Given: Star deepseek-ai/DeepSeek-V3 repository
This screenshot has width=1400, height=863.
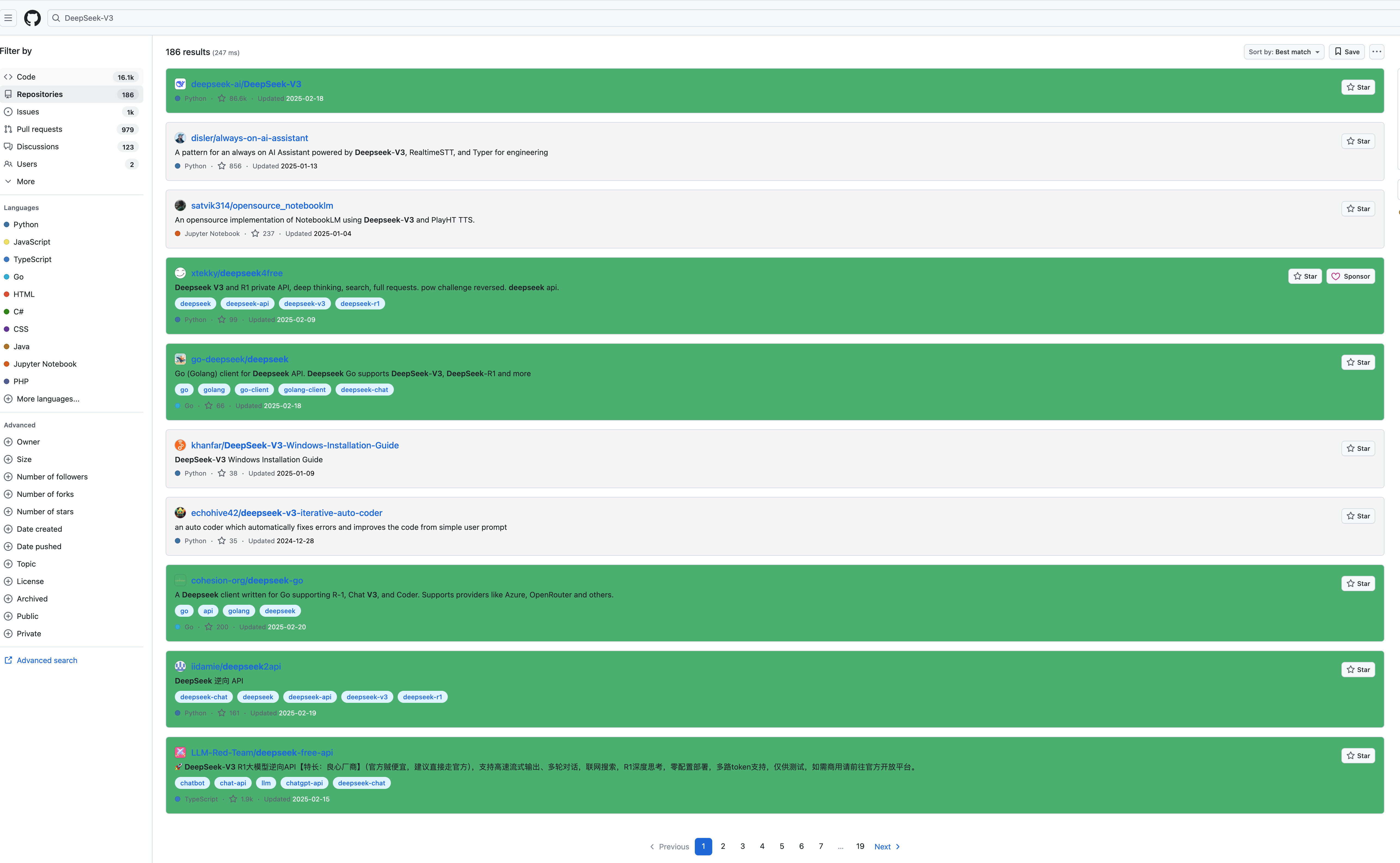Looking at the screenshot, I should click(x=1358, y=87).
